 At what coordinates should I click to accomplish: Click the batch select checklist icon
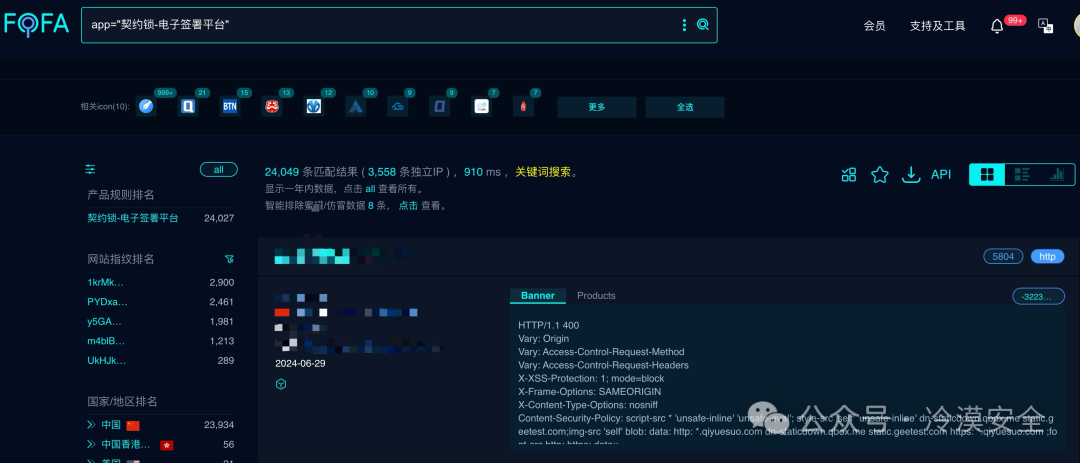click(x=849, y=174)
